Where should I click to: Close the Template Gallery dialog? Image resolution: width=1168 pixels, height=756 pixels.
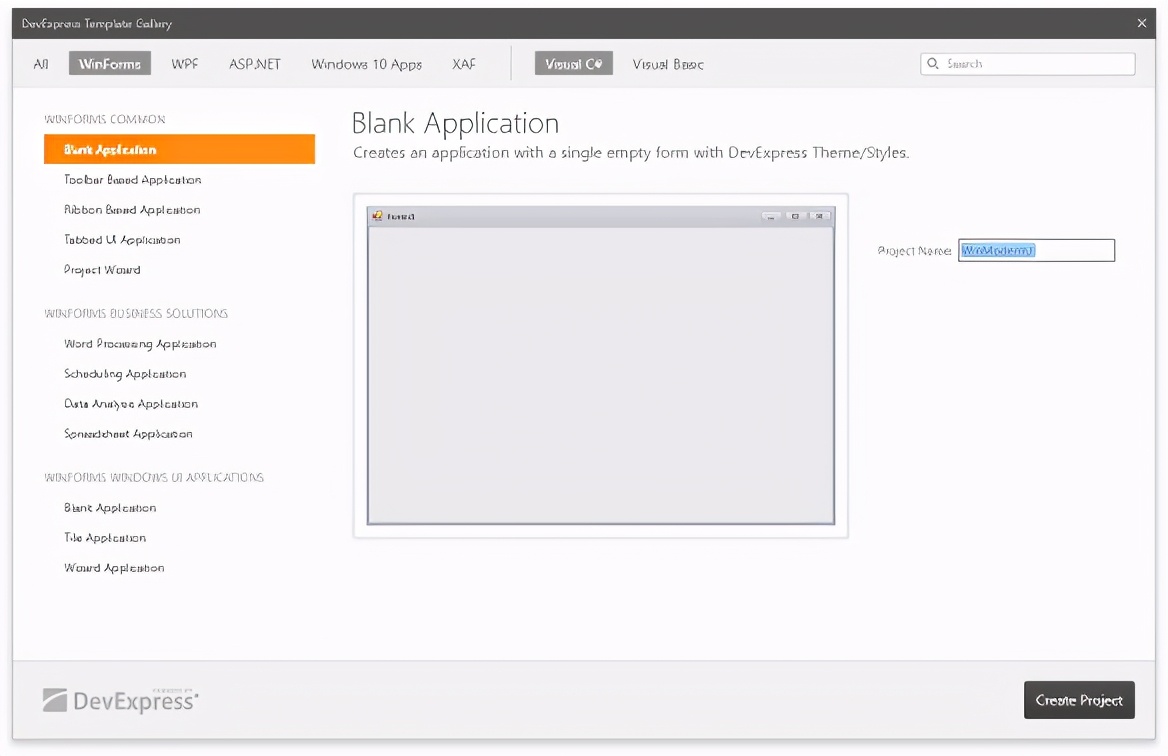1142,23
